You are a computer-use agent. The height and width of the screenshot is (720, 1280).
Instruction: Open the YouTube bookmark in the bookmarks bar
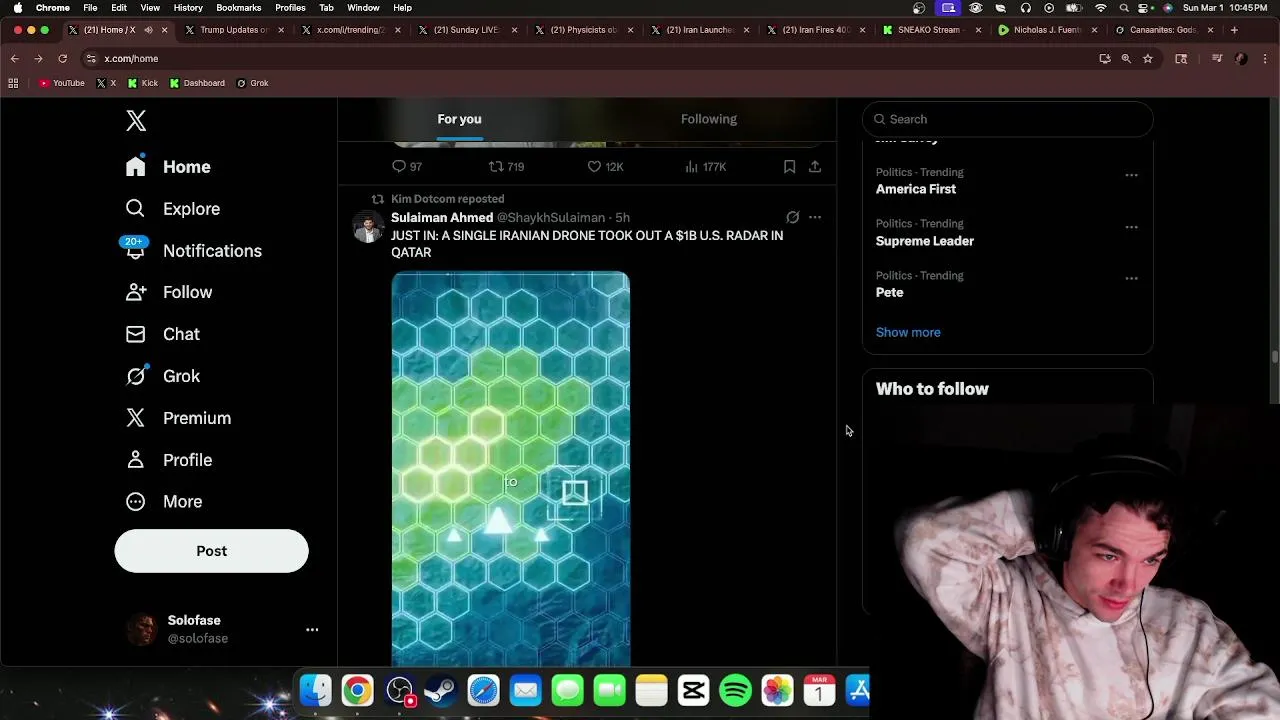point(62,83)
